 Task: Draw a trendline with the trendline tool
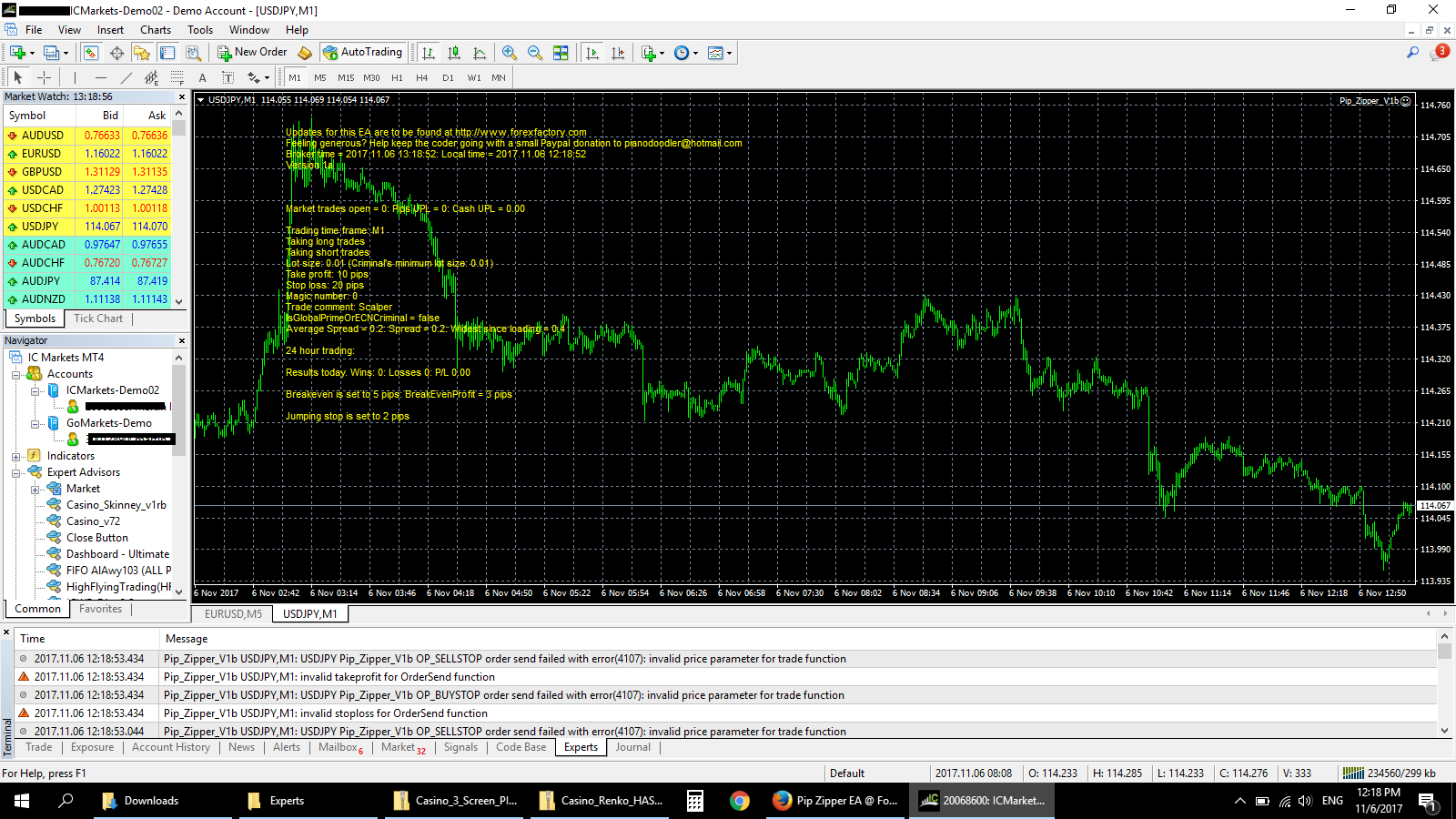(x=126, y=77)
